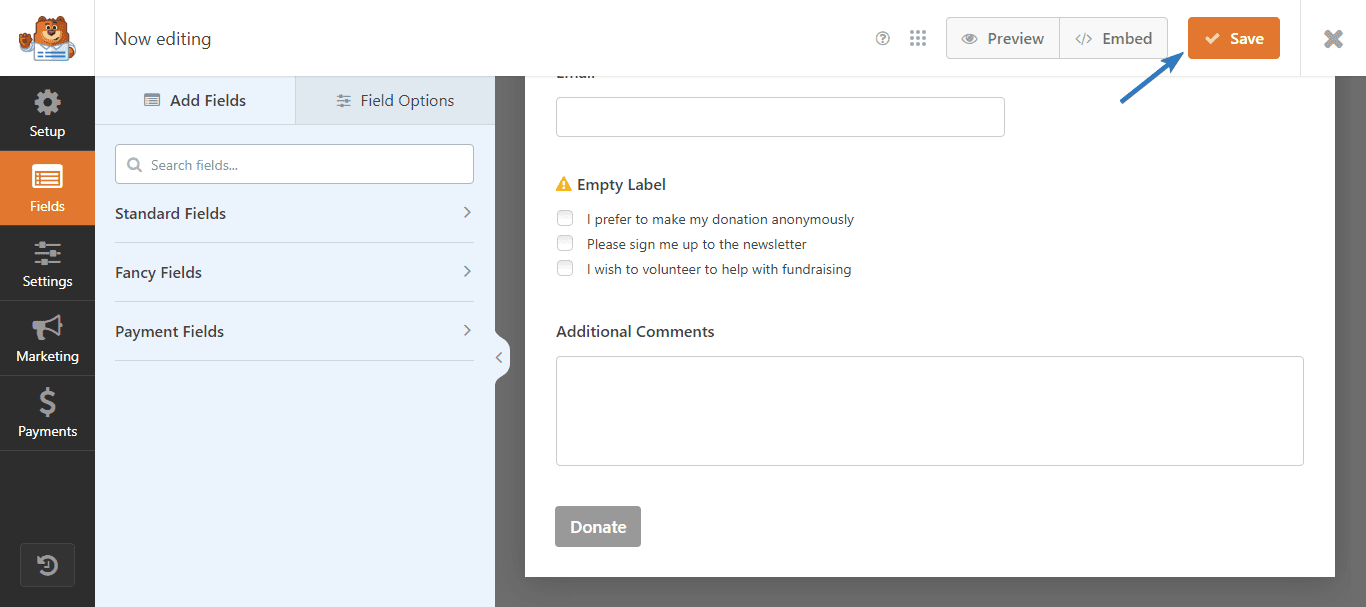This screenshot has width=1366, height=607.
Task: Check 'I prefer to make my donation anonymously'
Action: coord(565,218)
